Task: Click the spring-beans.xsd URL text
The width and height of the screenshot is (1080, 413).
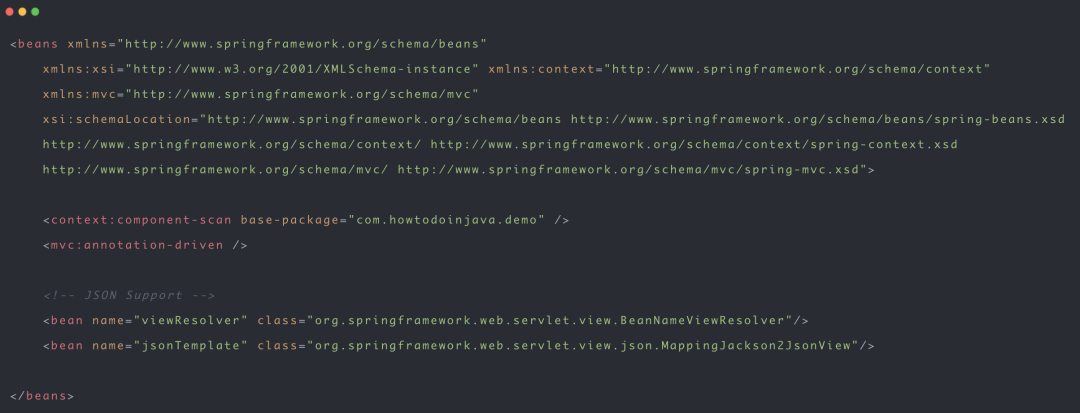Action: 818,120
